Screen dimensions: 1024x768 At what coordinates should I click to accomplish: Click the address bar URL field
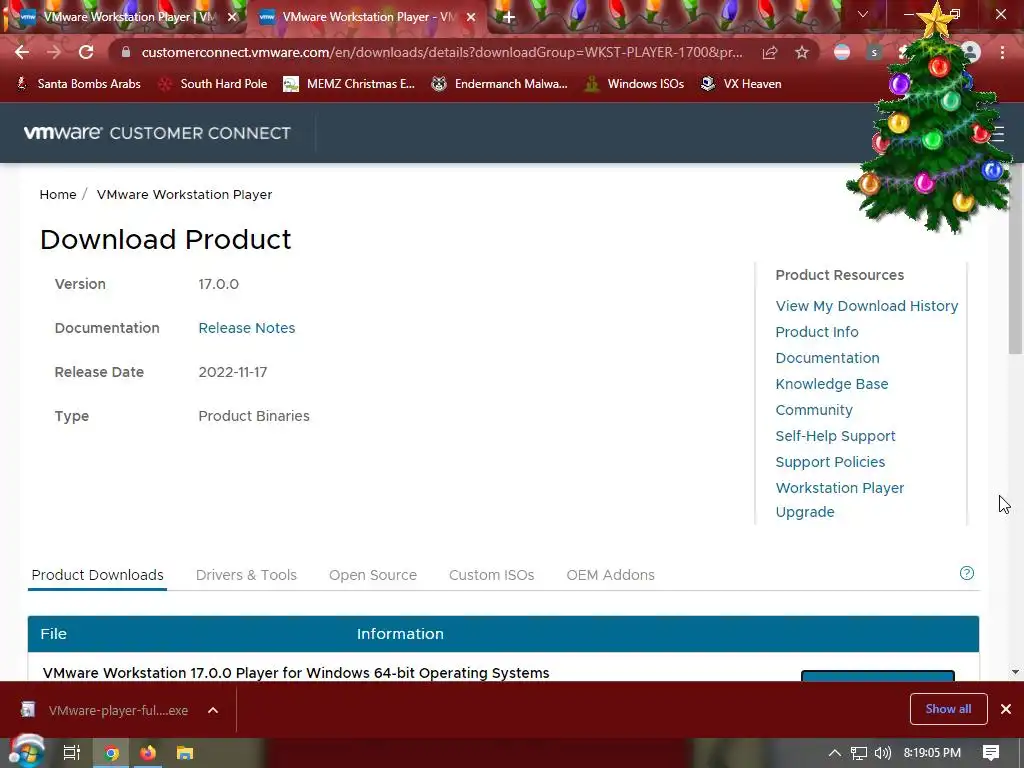pos(441,52)
